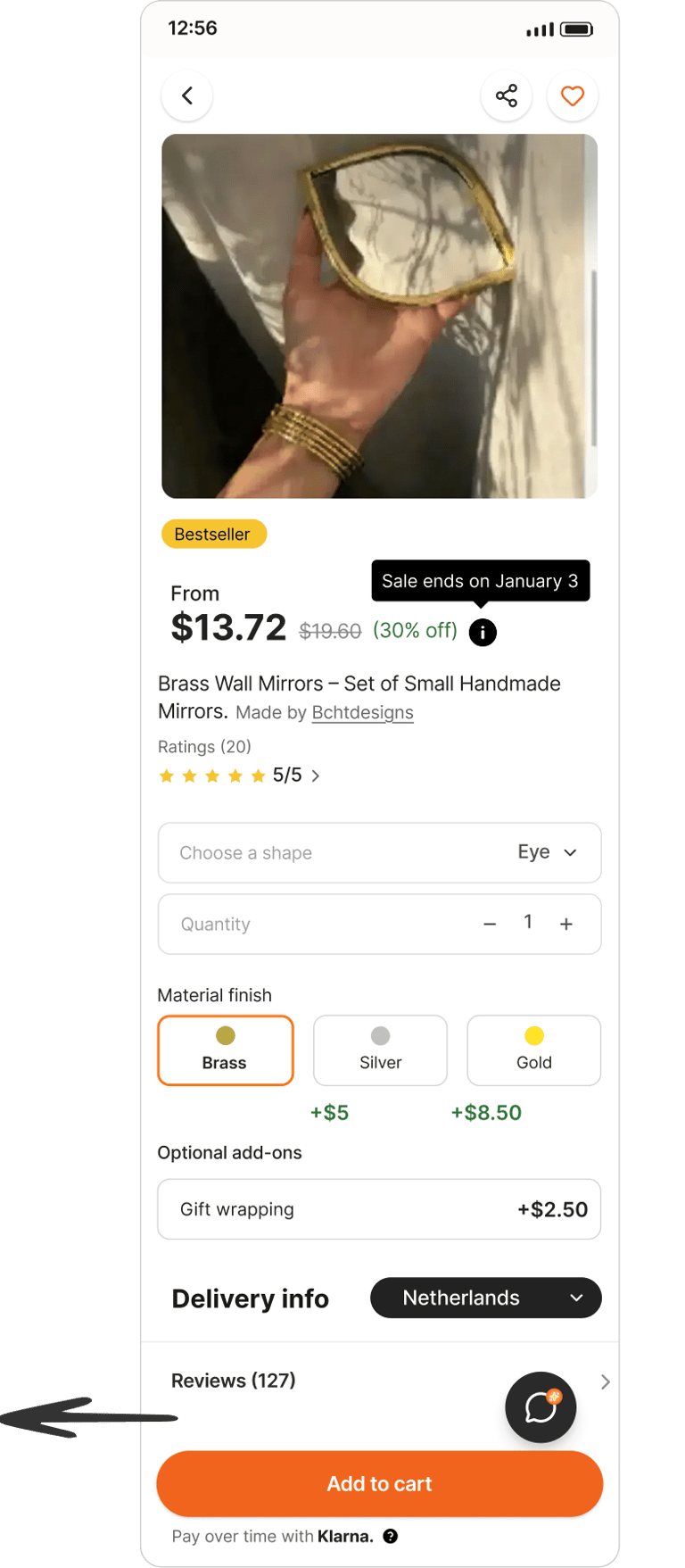685x1568 pixels.
Task: Pick the Gold material finish
Action: pos(533,1049)
